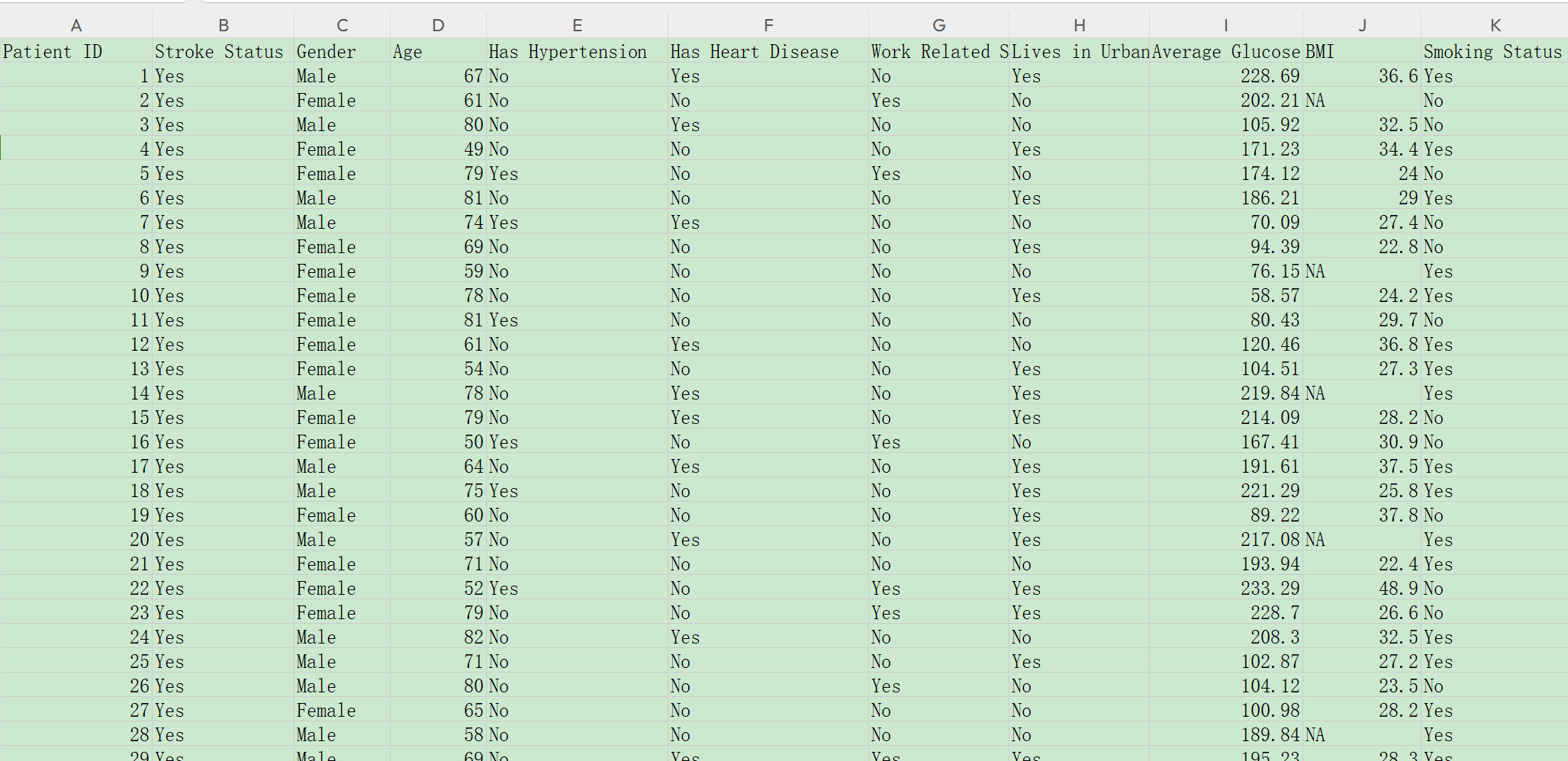Select age 54 for patient 13
Viewport: 1568px width, 761px height.
point(438,368)
